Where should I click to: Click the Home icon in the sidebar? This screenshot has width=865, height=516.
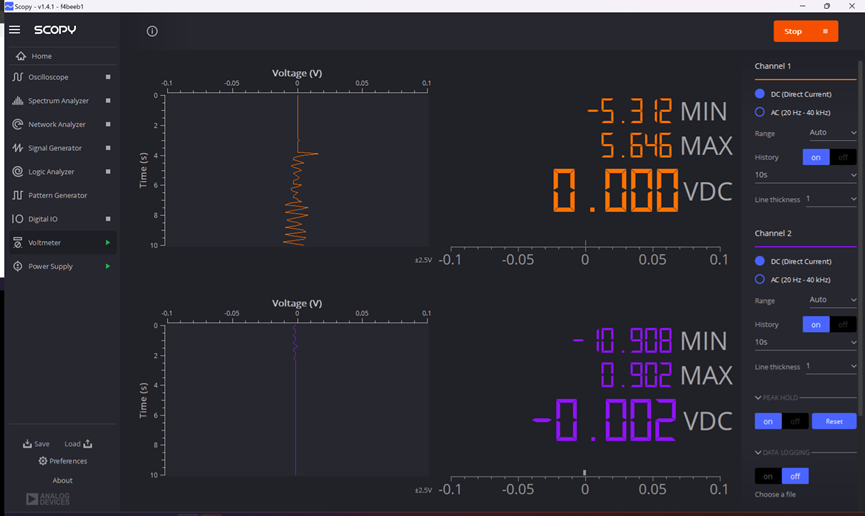coord(21,56)
